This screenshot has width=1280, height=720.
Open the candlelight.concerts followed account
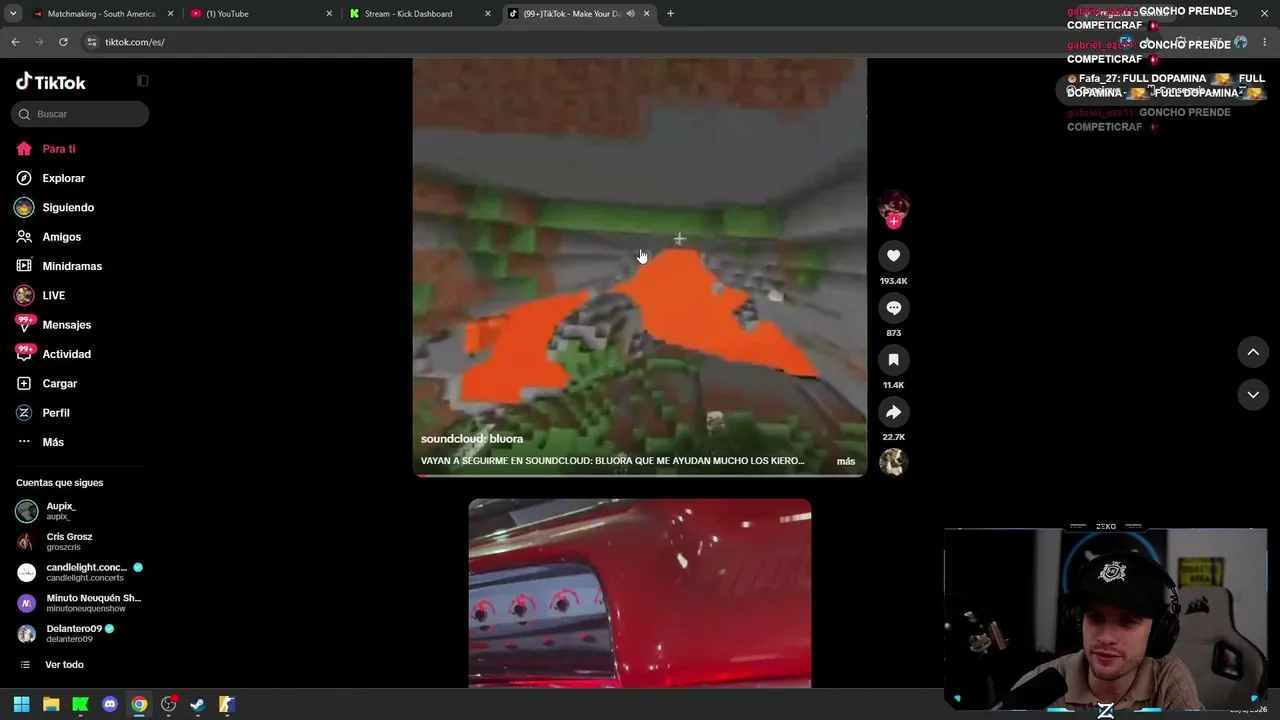80,572
